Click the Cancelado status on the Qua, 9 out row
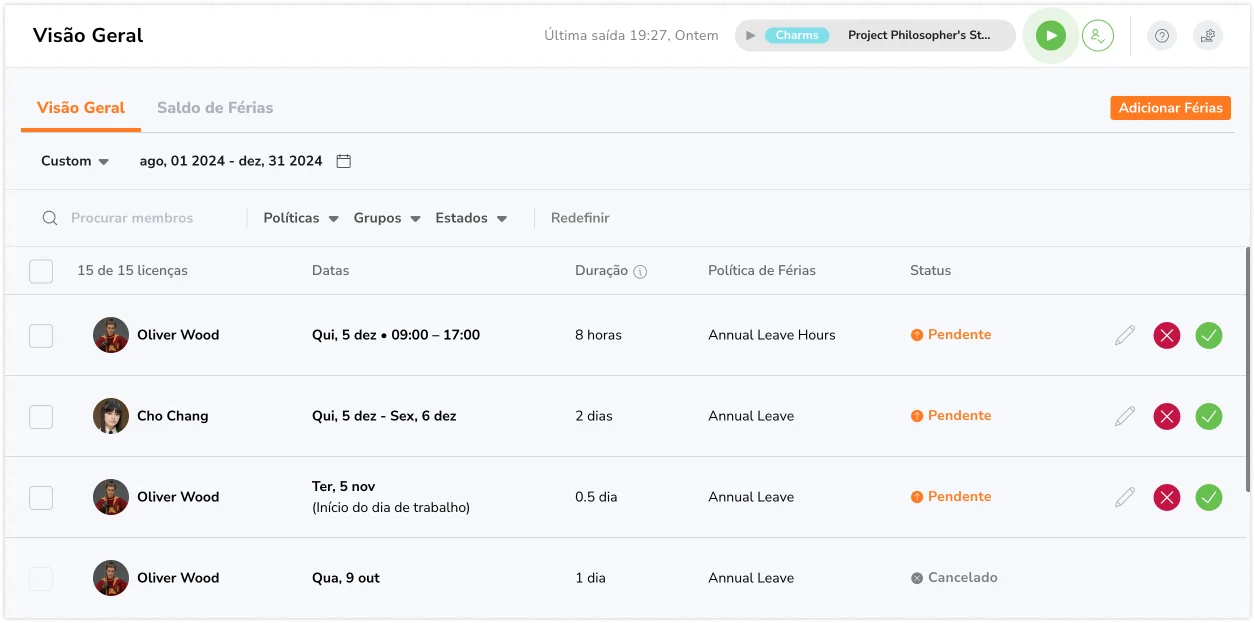This screenshot has width=1255, height=623. pyautogui.click(x=954, y=578)
